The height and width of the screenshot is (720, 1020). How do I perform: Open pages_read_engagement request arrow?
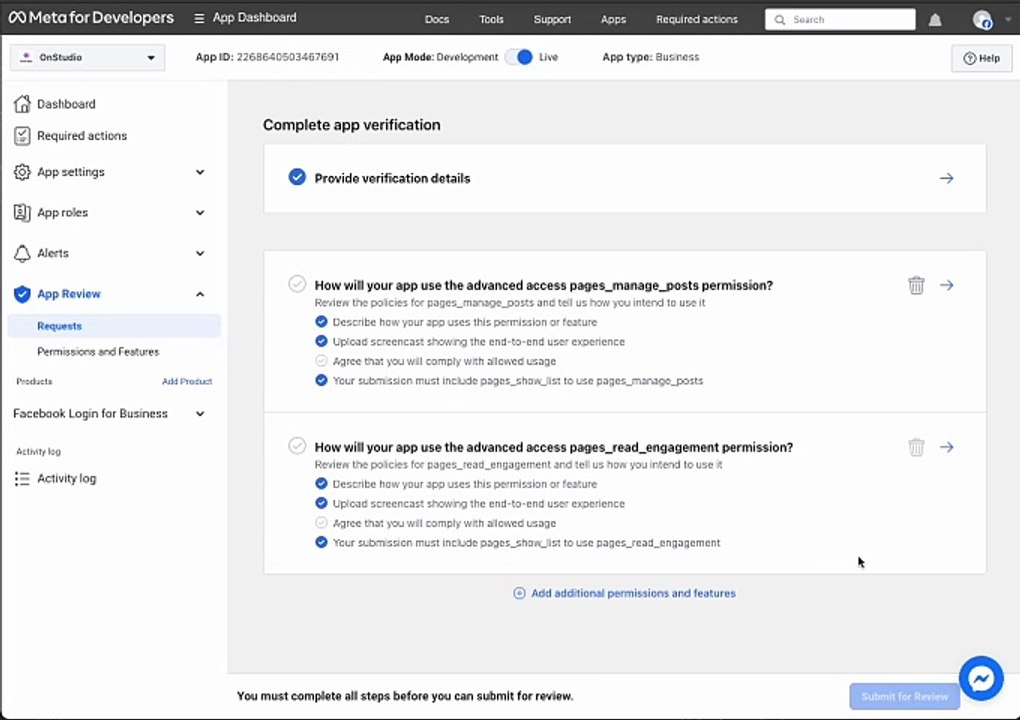point(946,447)
